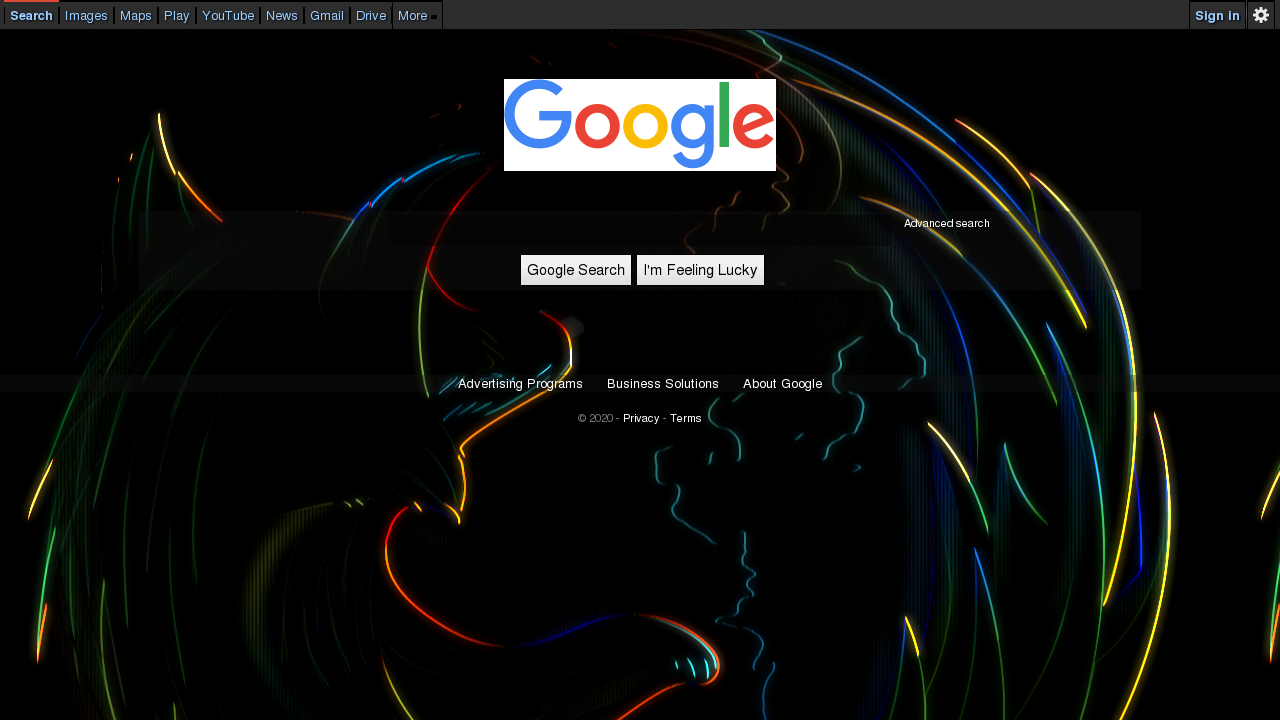Open the settings gear icon
The height and width of the screenshot is (720, 1280).
tap(1261, 15)
